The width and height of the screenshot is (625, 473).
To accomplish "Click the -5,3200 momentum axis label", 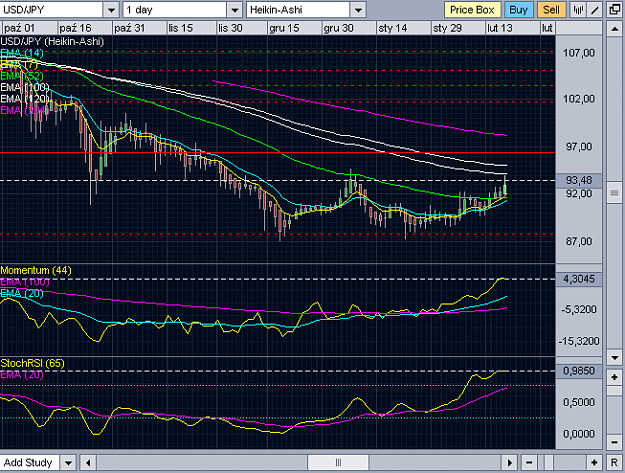I will point(579,309).
